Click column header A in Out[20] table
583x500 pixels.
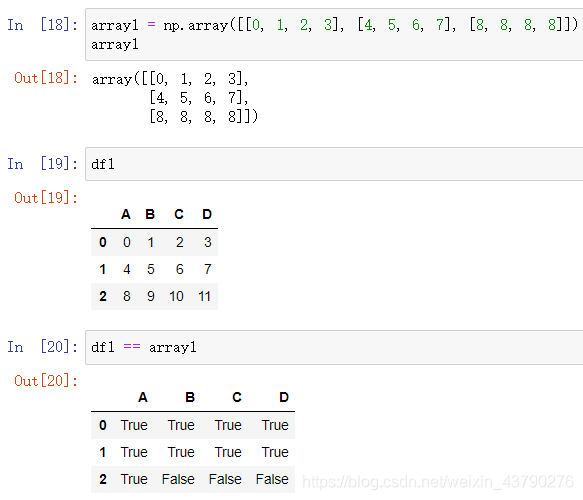click(143, 397)
